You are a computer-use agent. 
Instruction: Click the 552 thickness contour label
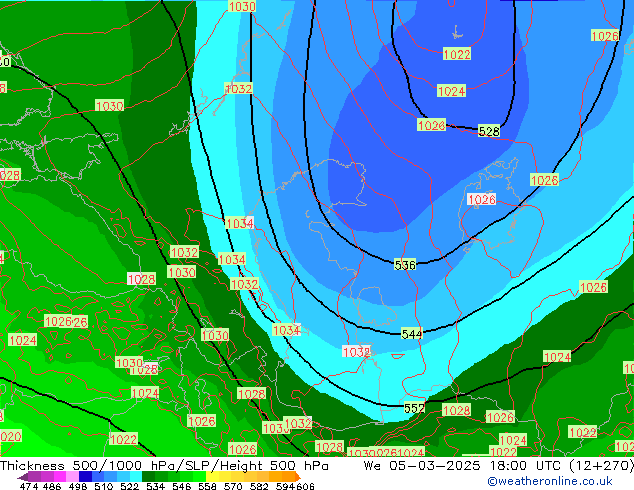(414, 408)
